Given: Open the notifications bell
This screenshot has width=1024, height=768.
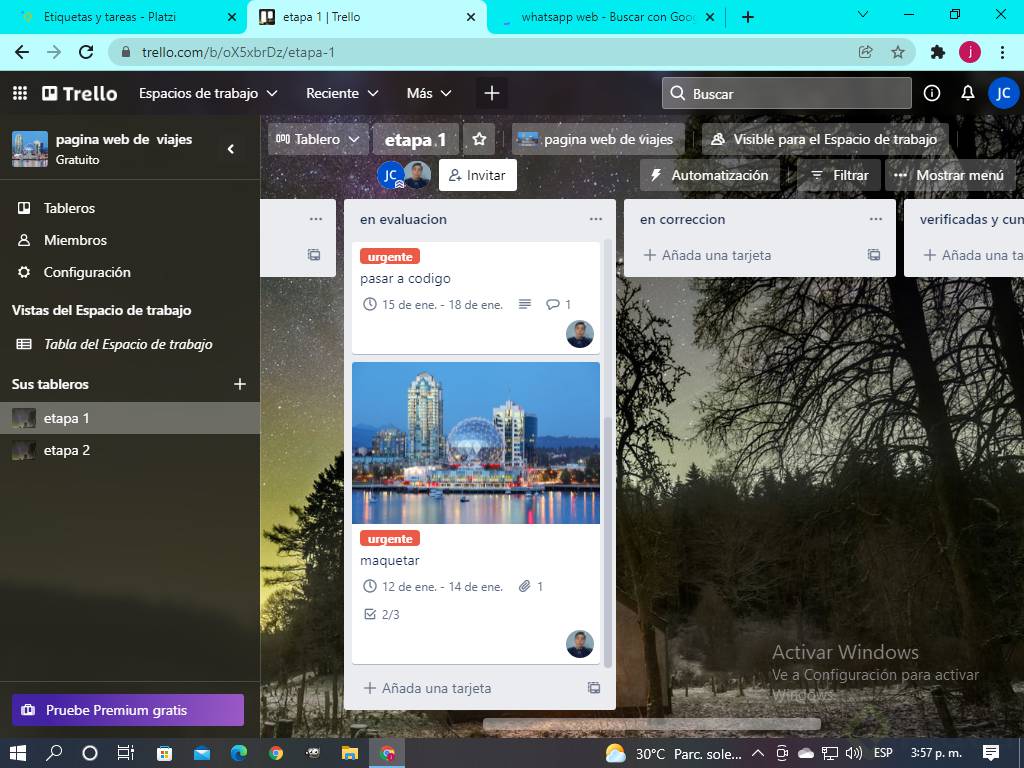Looking at the screenshot, I should click(x=968, y=93).
